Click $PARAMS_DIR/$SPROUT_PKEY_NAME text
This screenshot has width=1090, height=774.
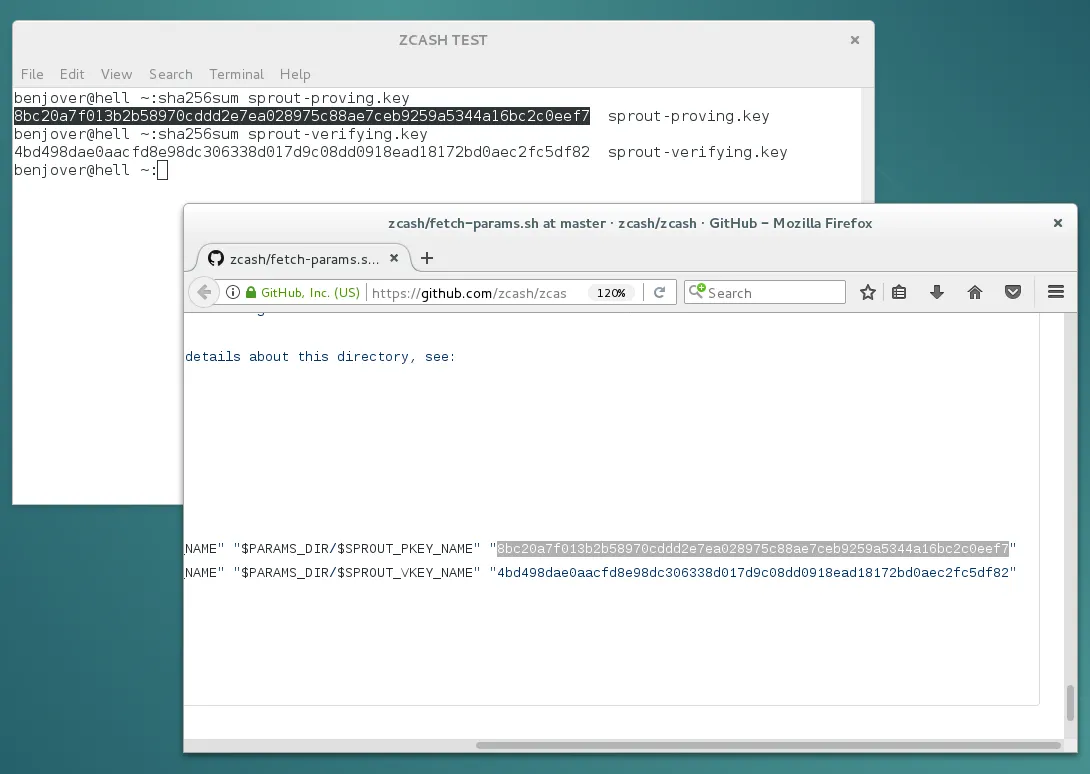[357, 549]
